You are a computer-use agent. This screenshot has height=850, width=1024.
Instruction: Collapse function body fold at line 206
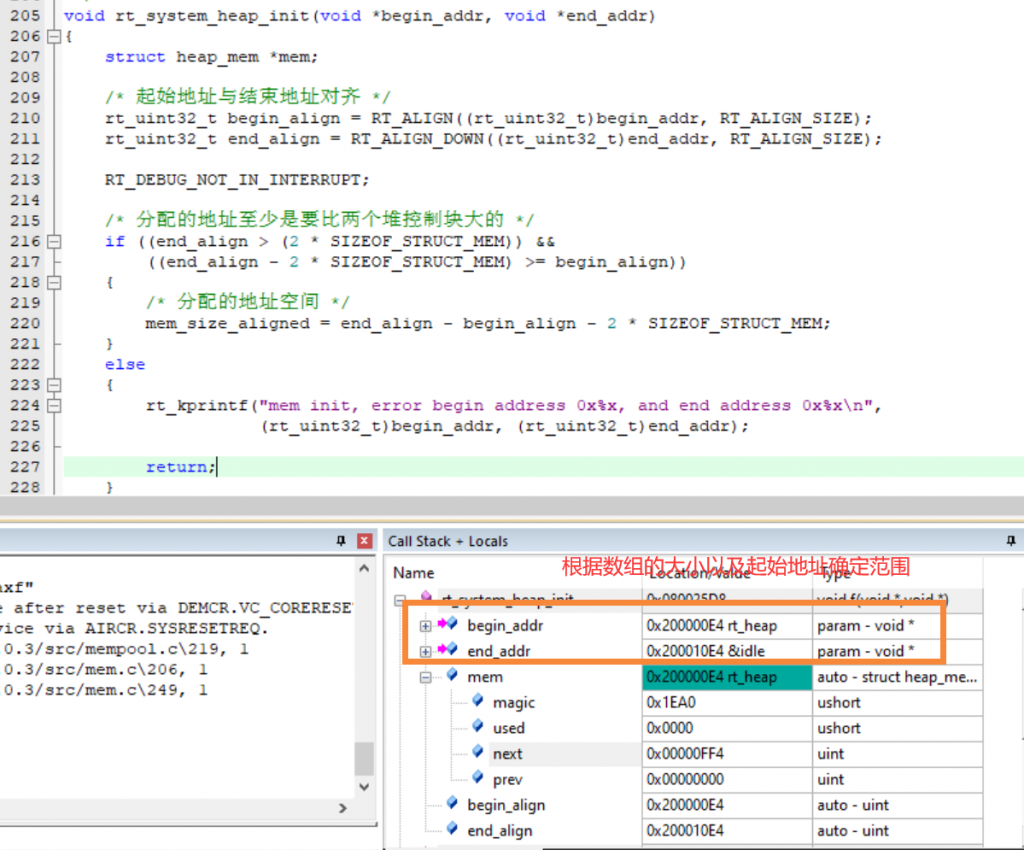pos(55,37)
